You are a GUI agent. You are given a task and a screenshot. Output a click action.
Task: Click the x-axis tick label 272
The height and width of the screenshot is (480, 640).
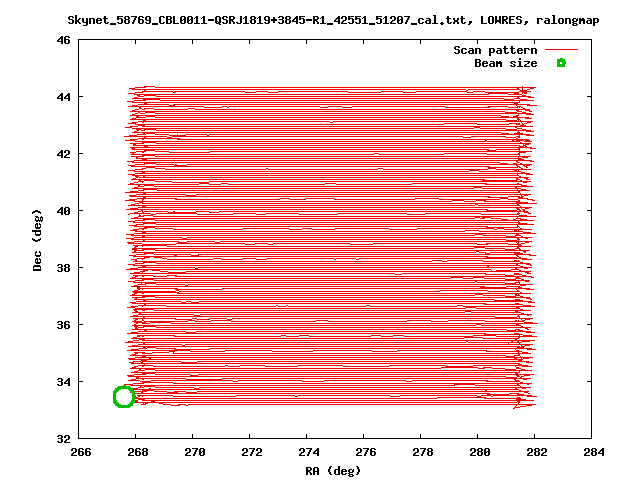[252, 452]
